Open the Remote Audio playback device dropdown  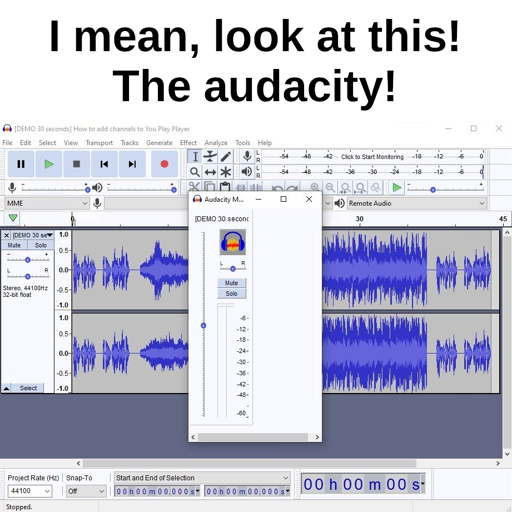(417, 203)
